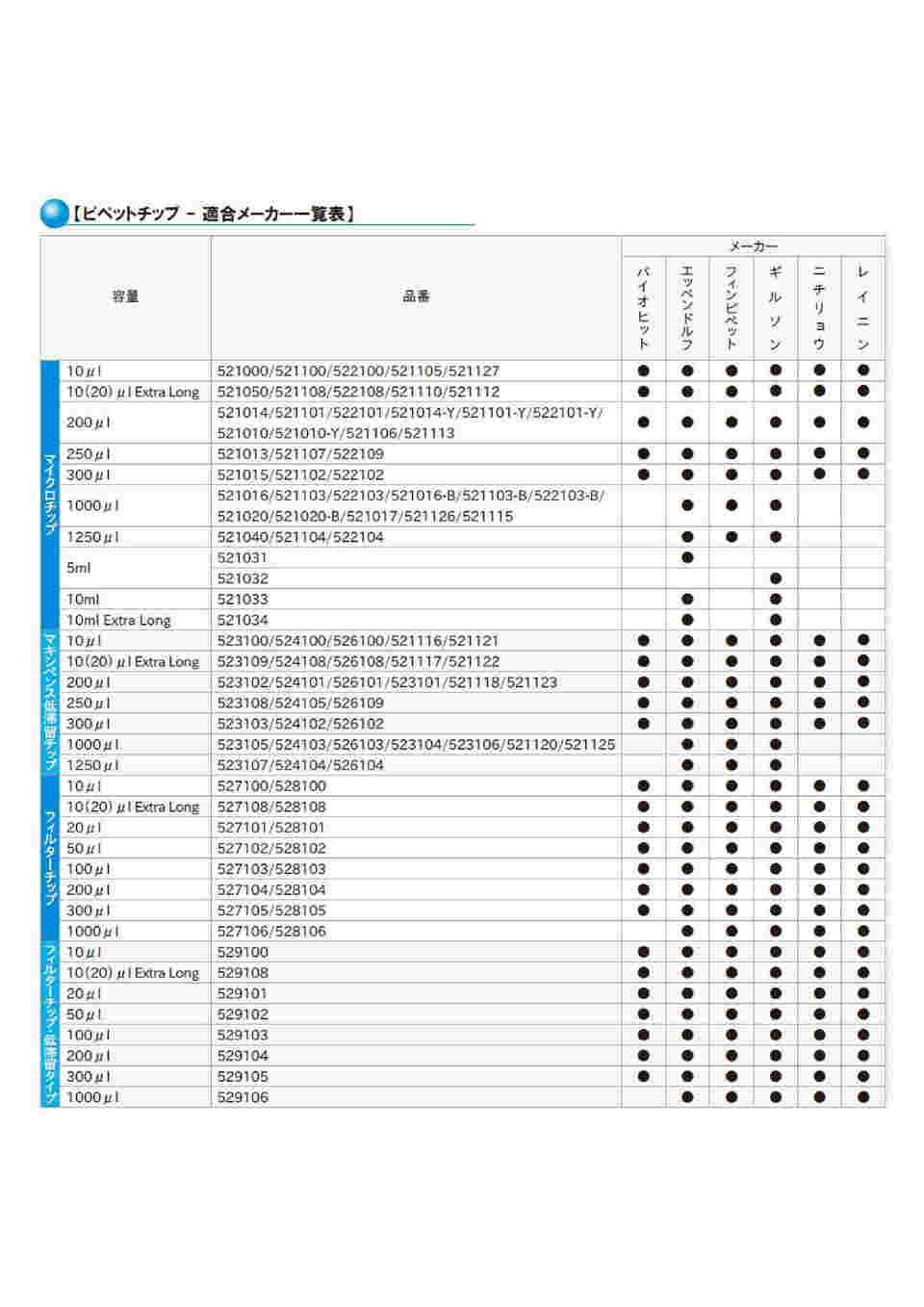Click part number 529104
Screen dimensions: 924x1307
click(x=243, y=1056)
